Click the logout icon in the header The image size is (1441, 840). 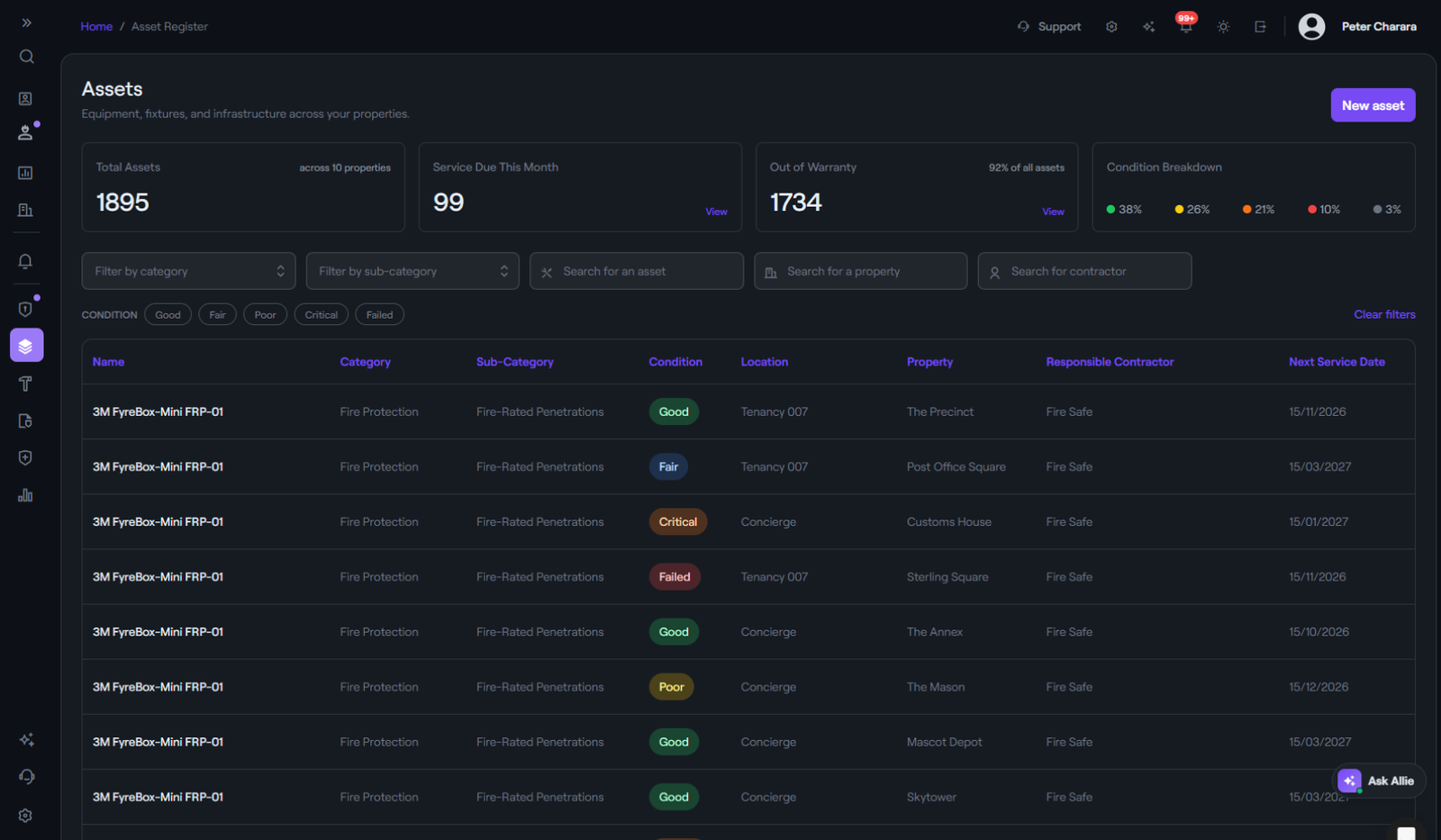click(1260, 27)
